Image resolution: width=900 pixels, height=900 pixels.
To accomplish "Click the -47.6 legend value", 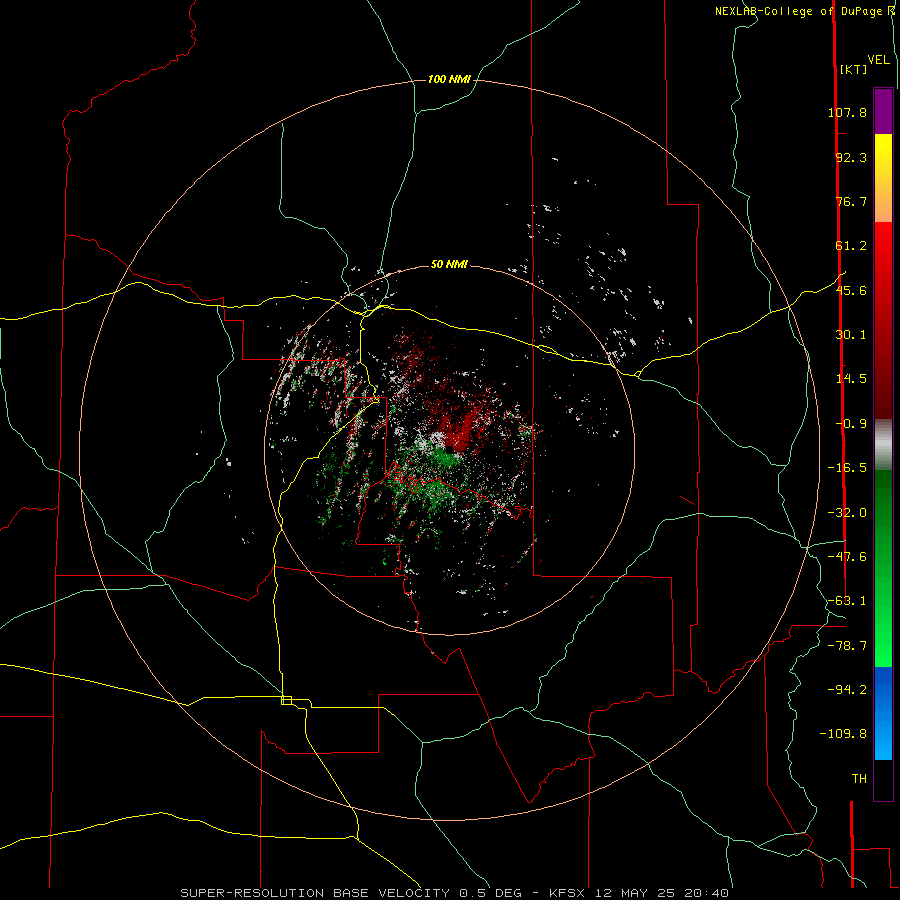I will click(847, 557).
